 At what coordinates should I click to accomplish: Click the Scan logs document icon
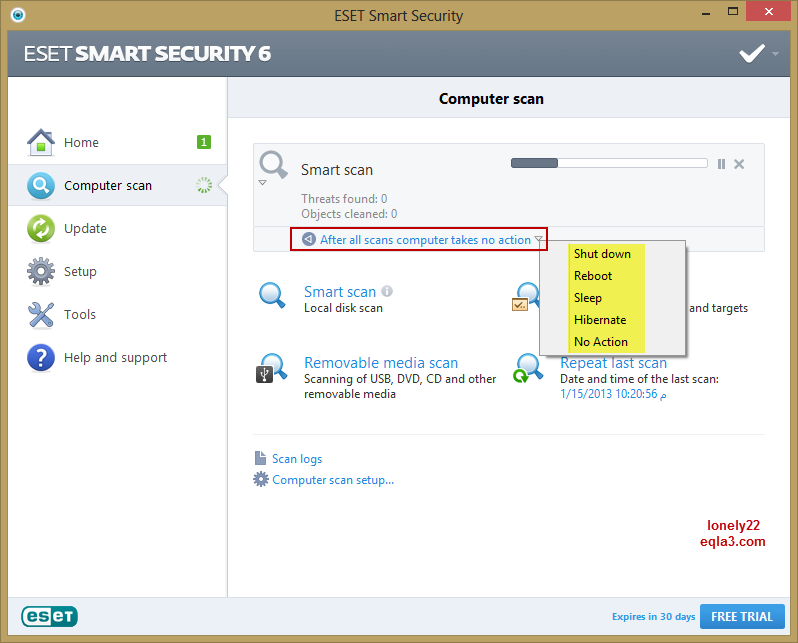click(x=260, y=458)
